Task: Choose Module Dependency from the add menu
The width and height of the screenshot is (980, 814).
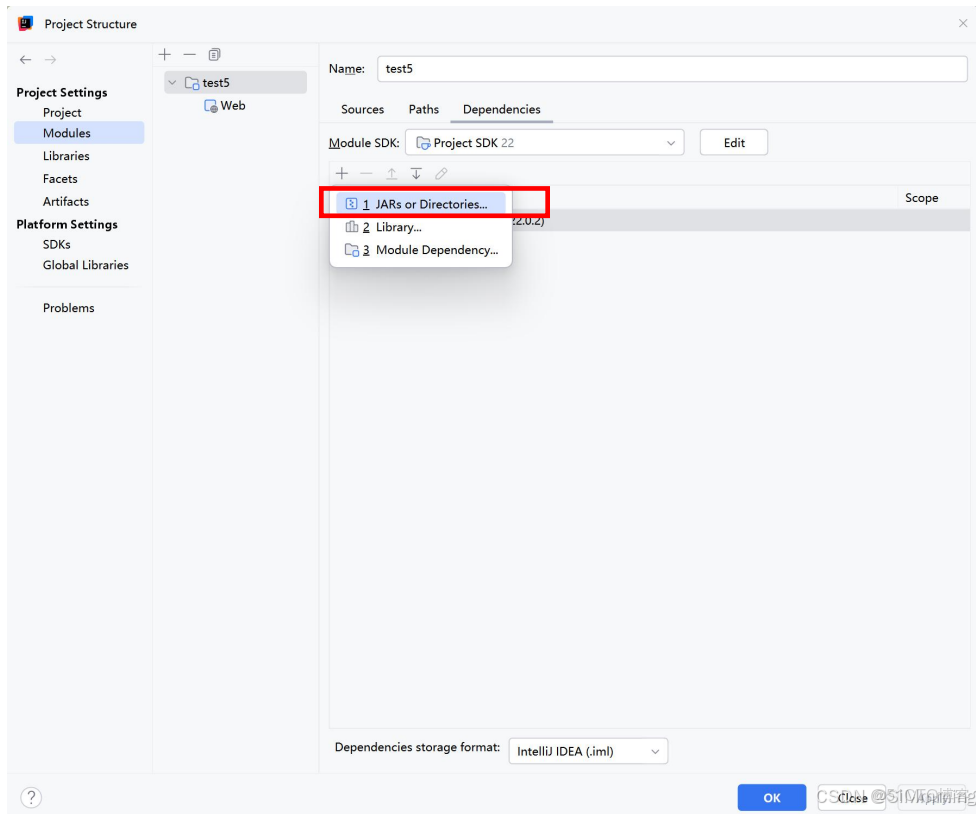Action: tap(437, 250)
